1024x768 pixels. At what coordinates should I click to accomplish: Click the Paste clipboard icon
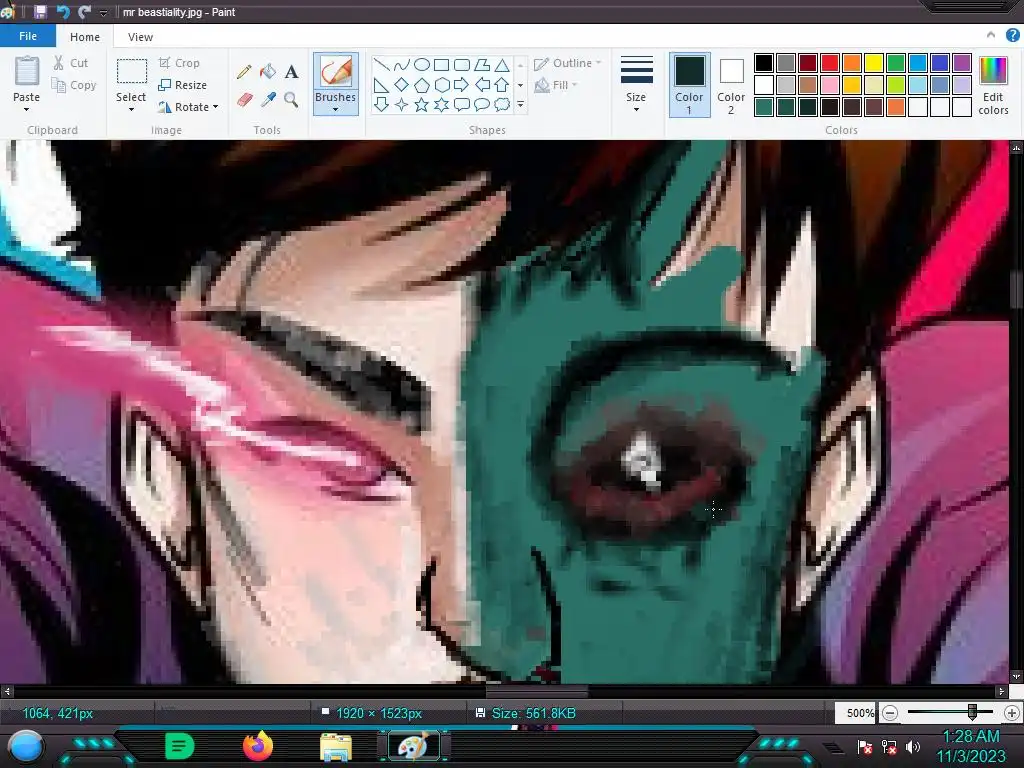coord(27,71)
